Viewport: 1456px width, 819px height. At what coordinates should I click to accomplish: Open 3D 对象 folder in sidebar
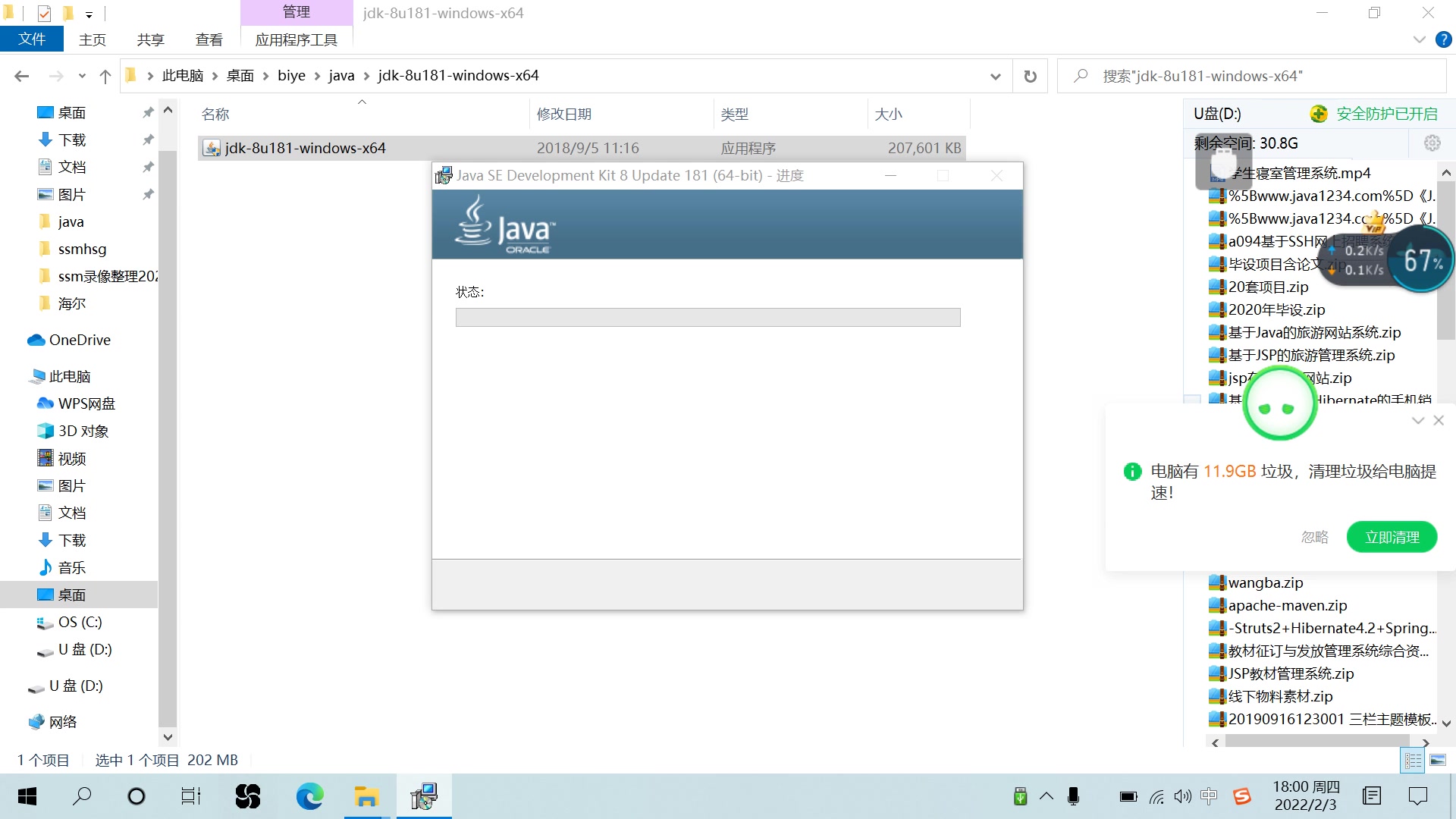83,431
